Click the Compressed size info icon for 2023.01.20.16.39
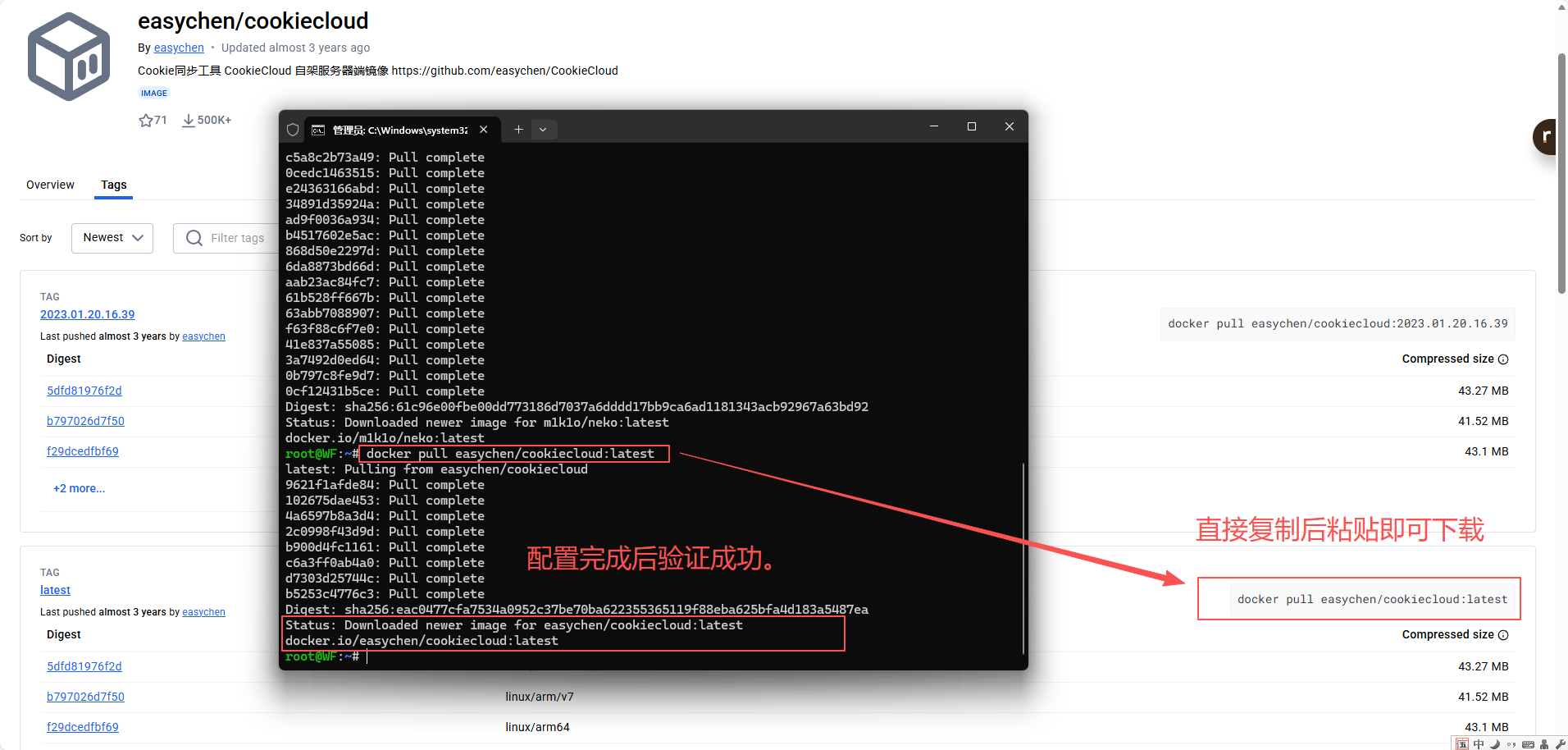1568x750 pixels. 1503,359
